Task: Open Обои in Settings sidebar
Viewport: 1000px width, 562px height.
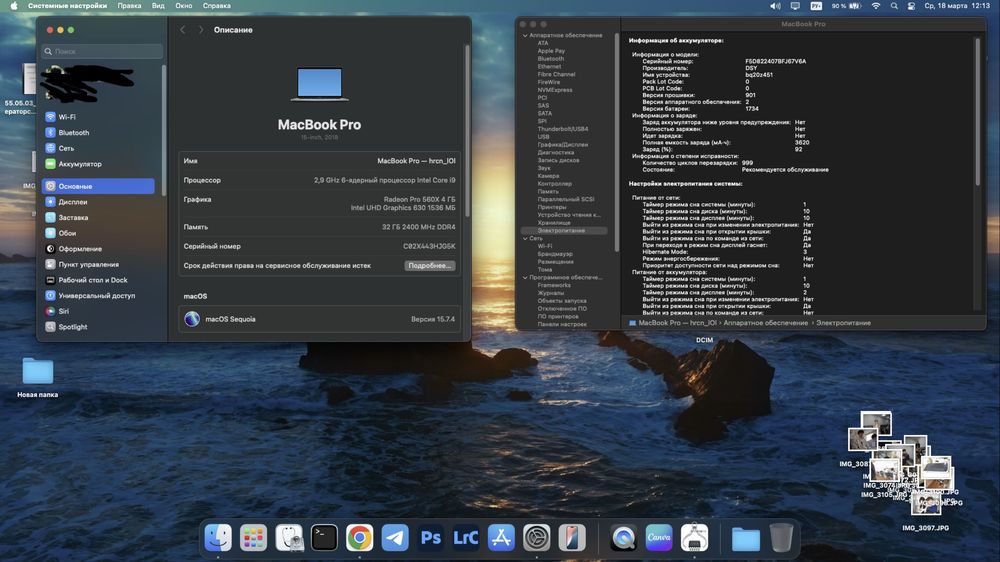Action: pos(98,233)
